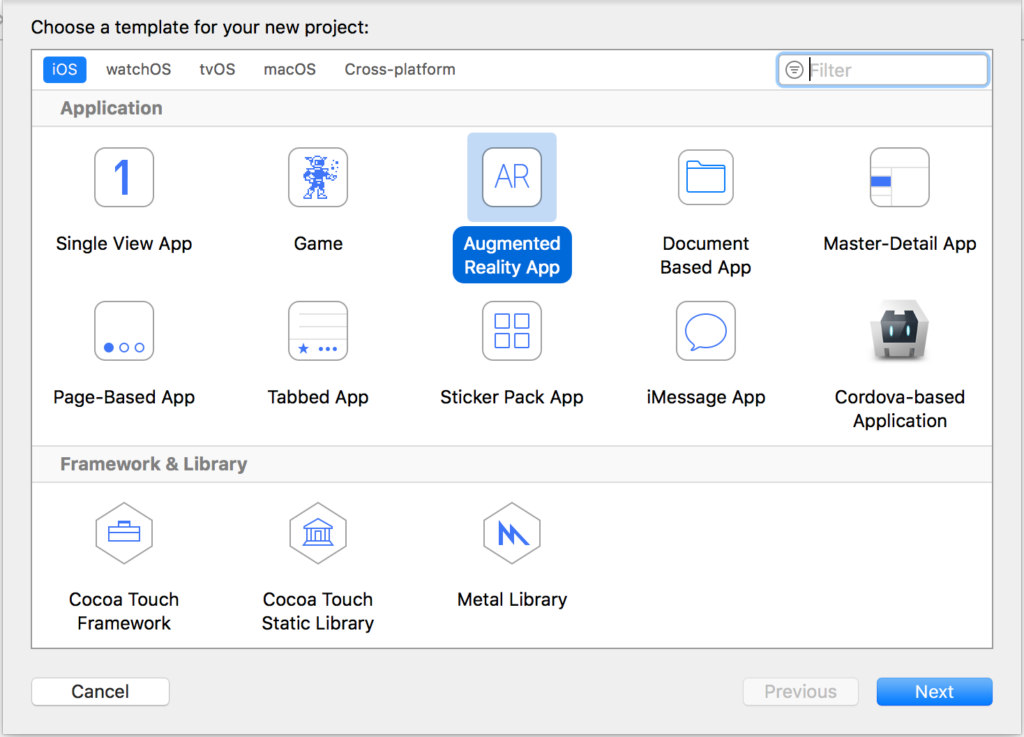Open the filter options icon in the search field

794,70
